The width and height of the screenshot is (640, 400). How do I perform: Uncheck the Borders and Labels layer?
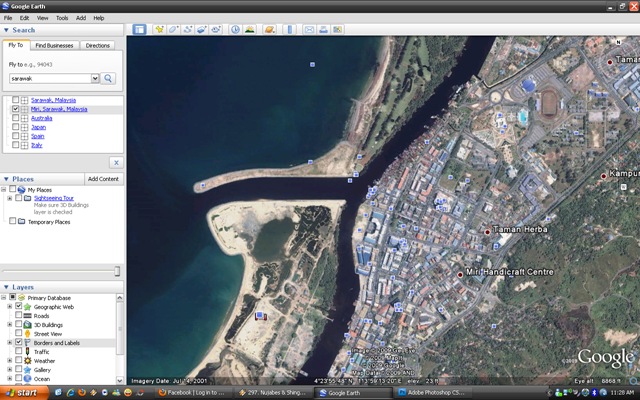[18, 342]
